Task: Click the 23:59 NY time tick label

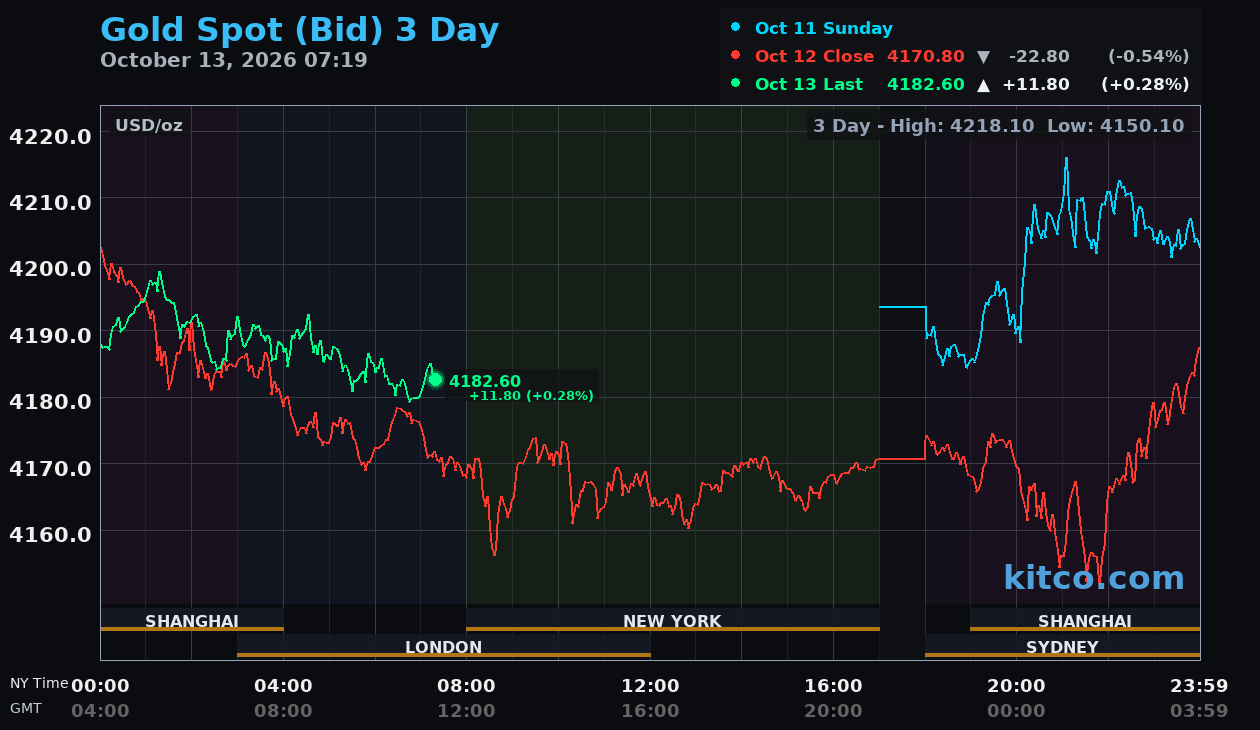Action: [x=1199, y=686]
